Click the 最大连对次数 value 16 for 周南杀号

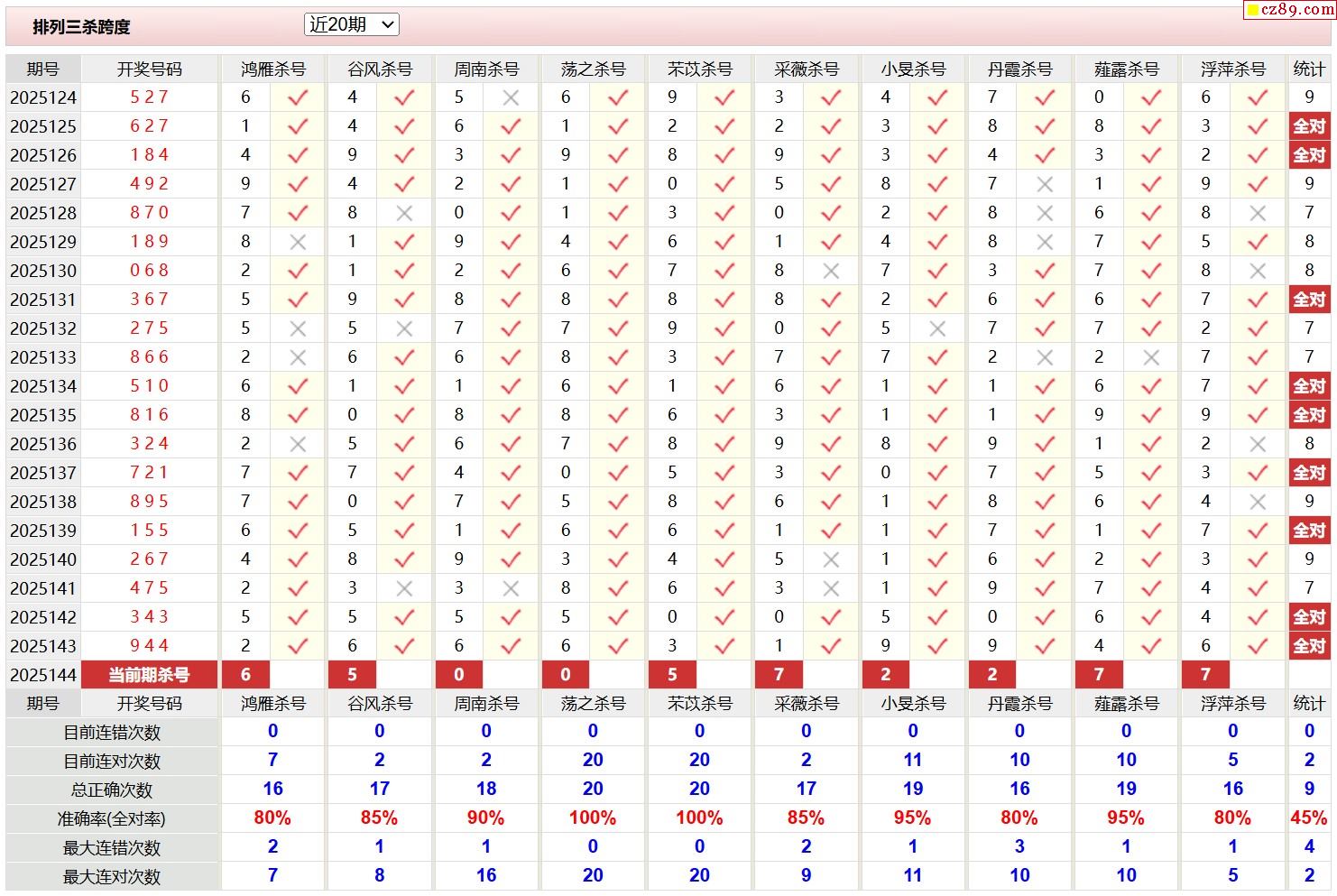(x=486, y=875)
